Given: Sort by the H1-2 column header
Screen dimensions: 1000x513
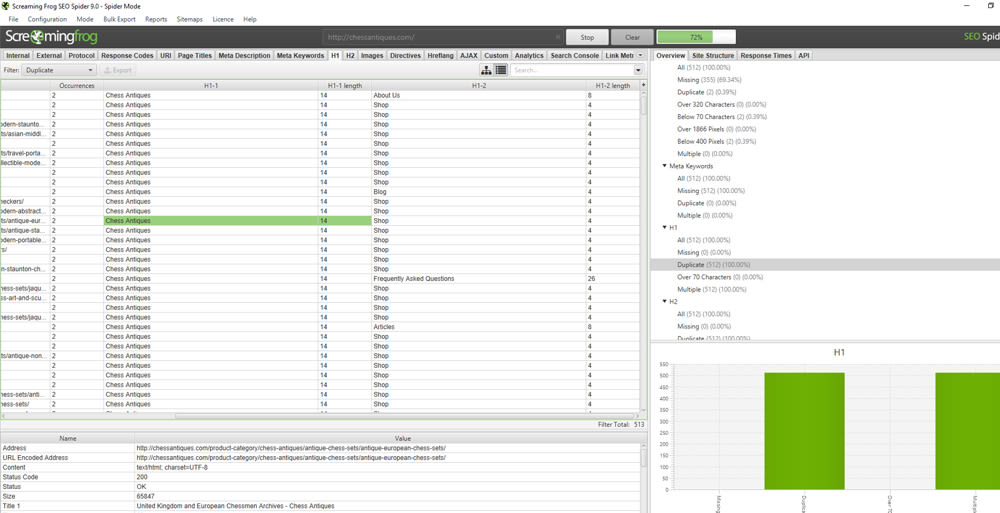Looking at the screenshot, I should pyautogui.click(x=478, y=86).
